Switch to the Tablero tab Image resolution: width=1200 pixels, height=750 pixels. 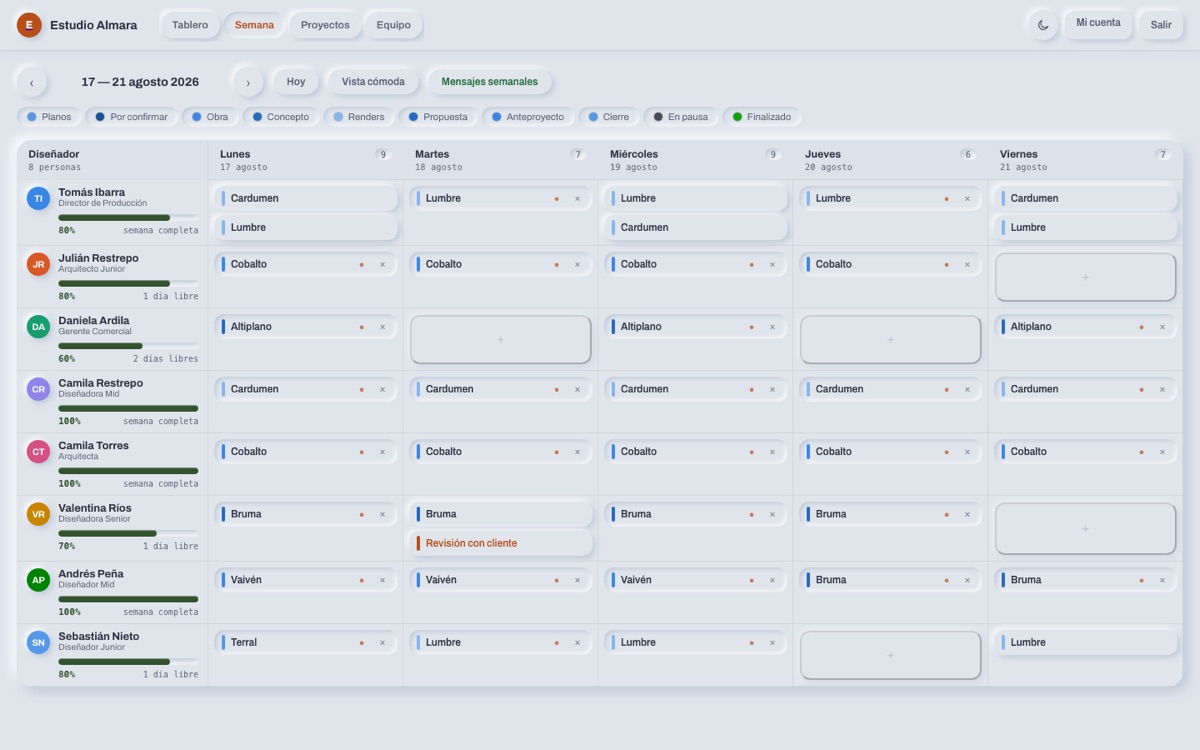tap(190, 25)
